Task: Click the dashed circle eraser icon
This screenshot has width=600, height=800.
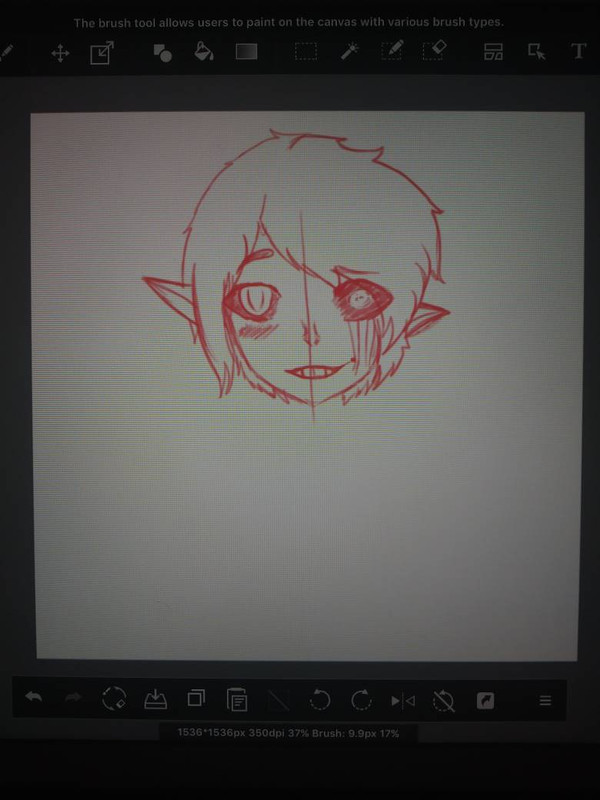Action: 114,698
